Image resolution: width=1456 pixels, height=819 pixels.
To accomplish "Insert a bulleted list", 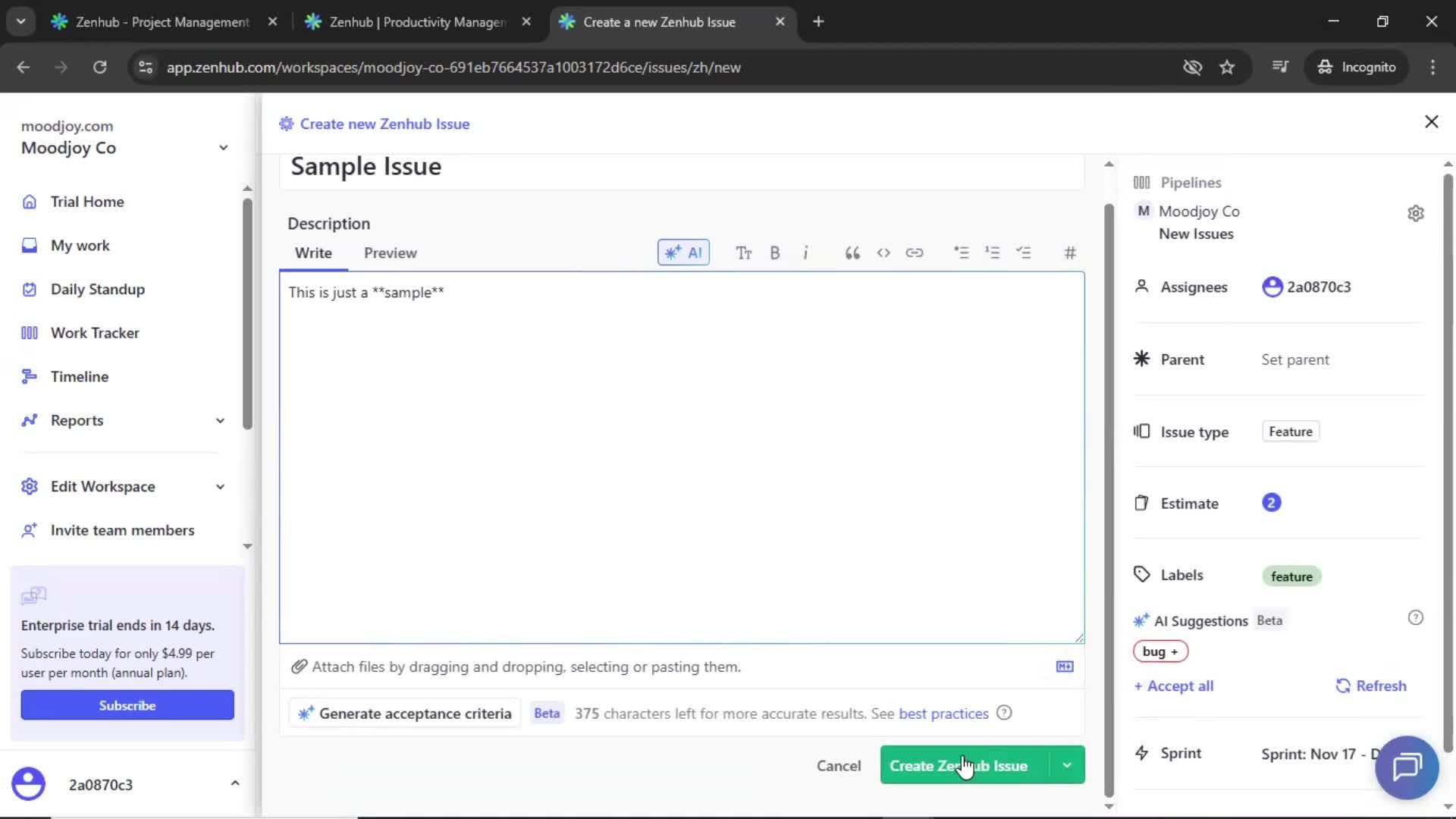I will point(962,253).
